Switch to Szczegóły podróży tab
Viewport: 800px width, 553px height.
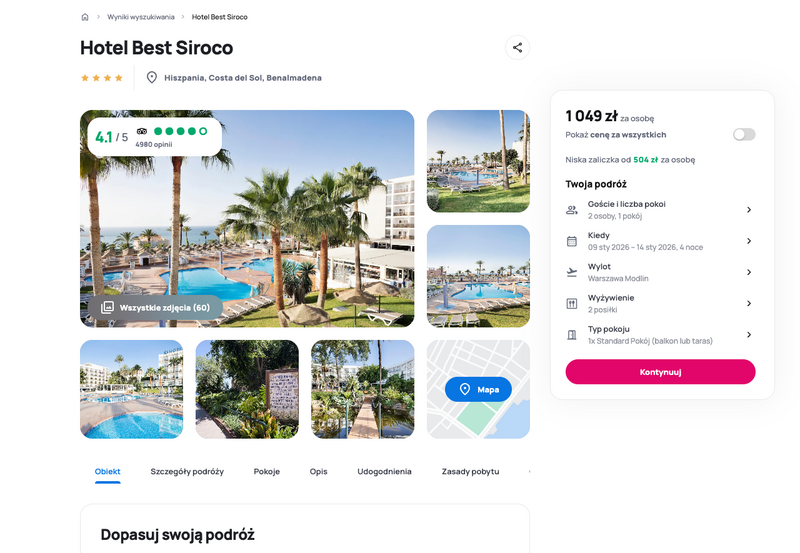click(187, 471)
